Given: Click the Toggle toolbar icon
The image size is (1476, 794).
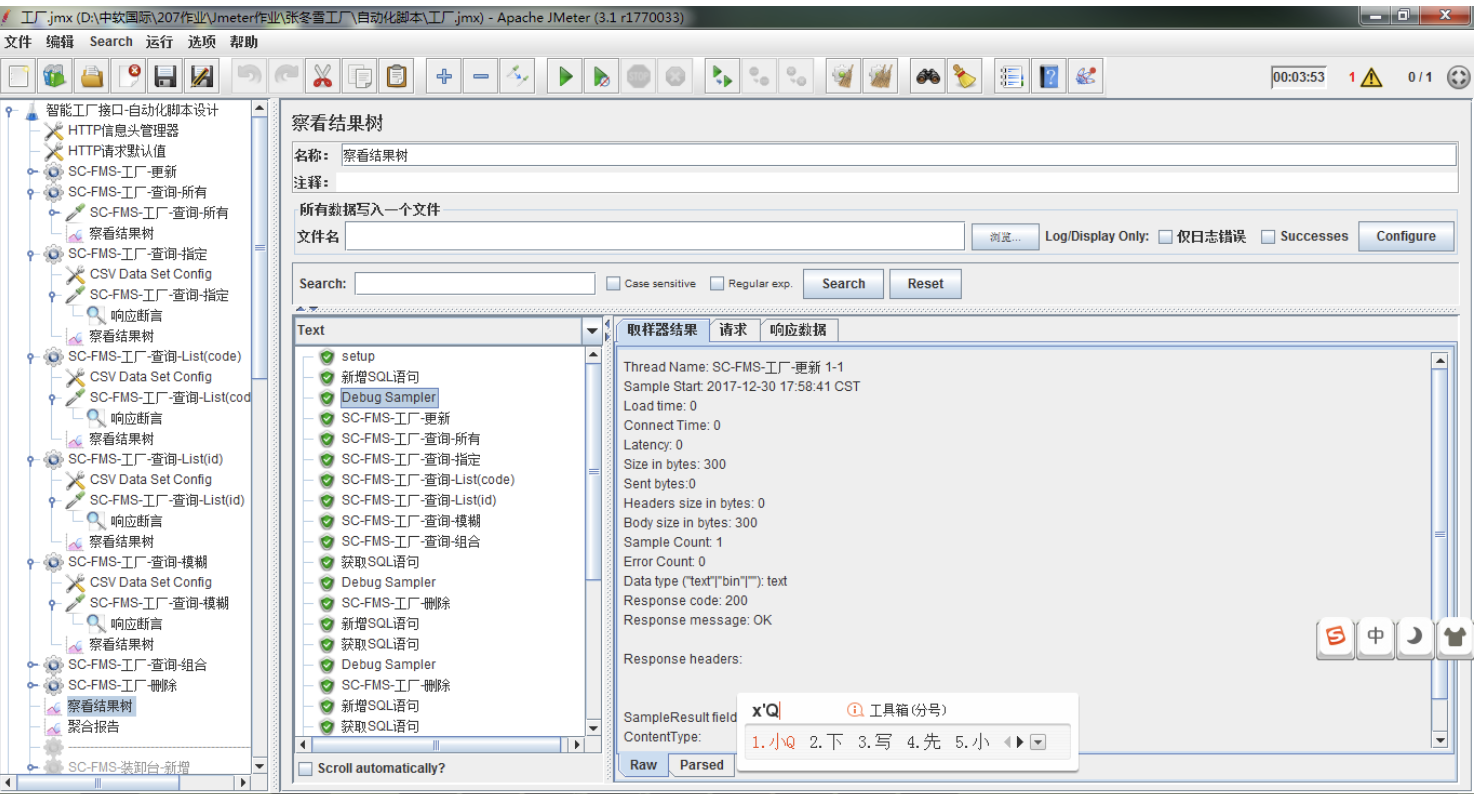Looking at the screenshot, I should pyautogui.click(x=518, y=76).
